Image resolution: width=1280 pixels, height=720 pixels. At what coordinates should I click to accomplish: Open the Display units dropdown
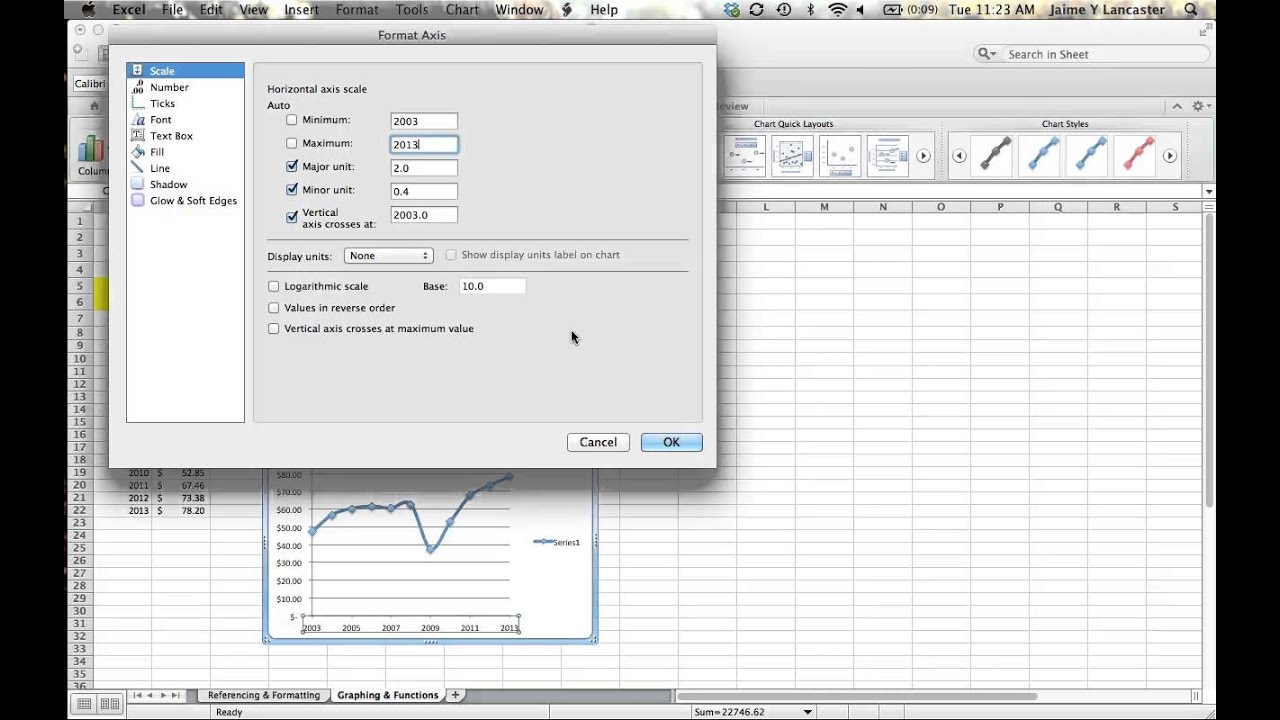[x=388, y=256]
